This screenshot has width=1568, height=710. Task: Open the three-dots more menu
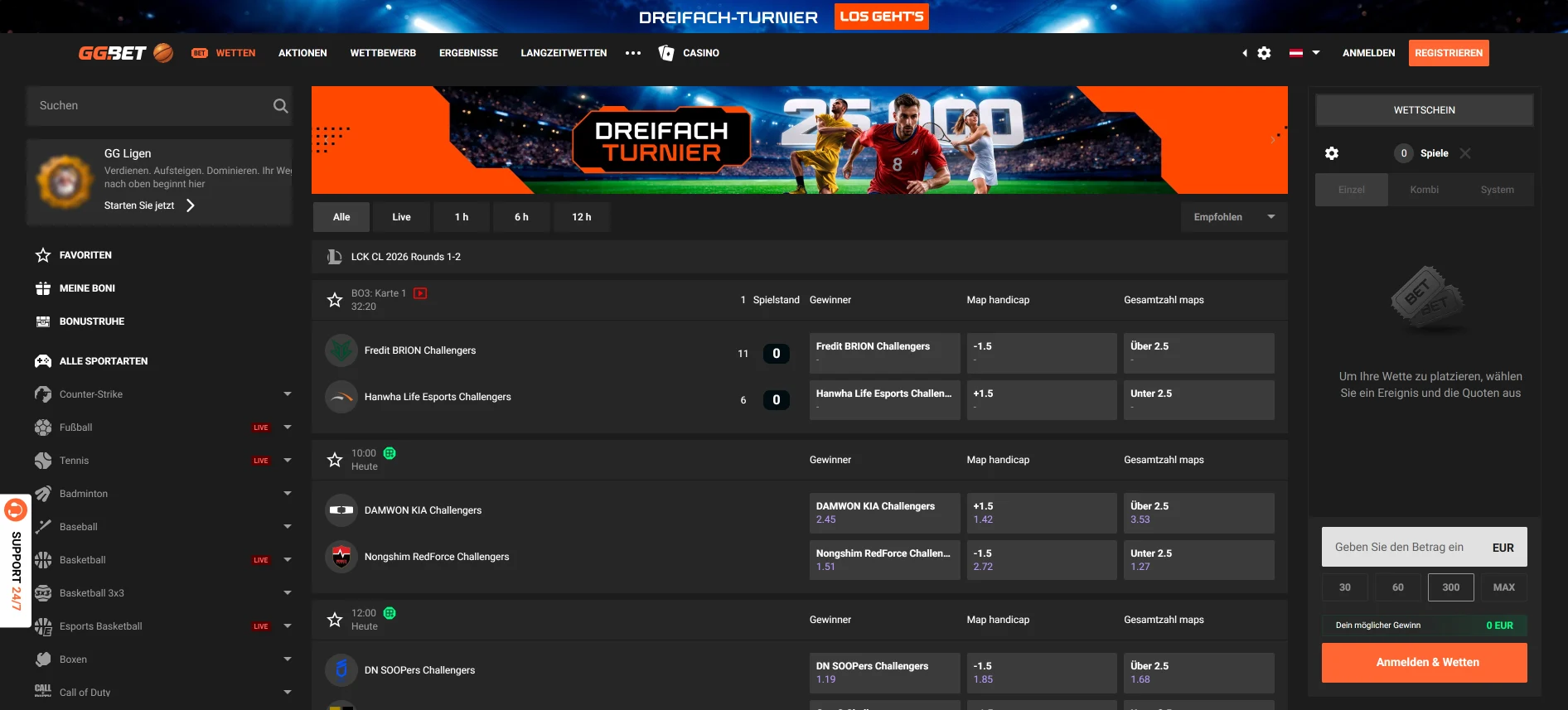(633, 53)
